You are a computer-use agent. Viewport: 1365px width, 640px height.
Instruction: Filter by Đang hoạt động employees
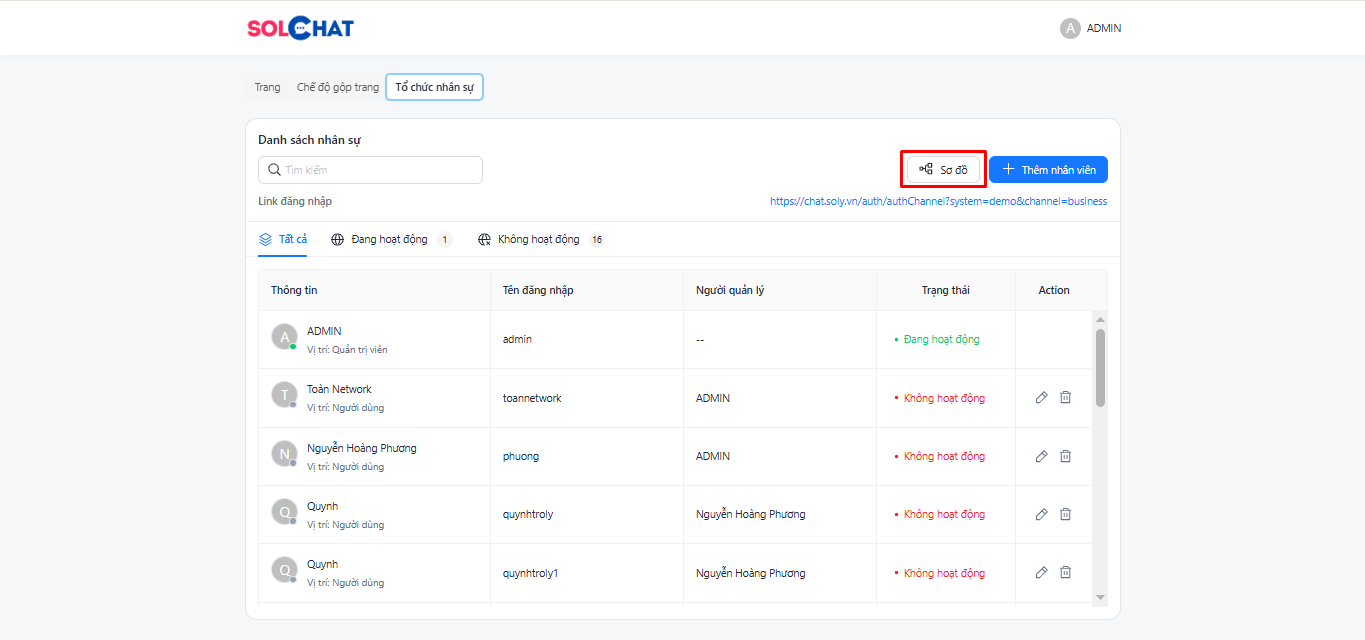(389, 240)
